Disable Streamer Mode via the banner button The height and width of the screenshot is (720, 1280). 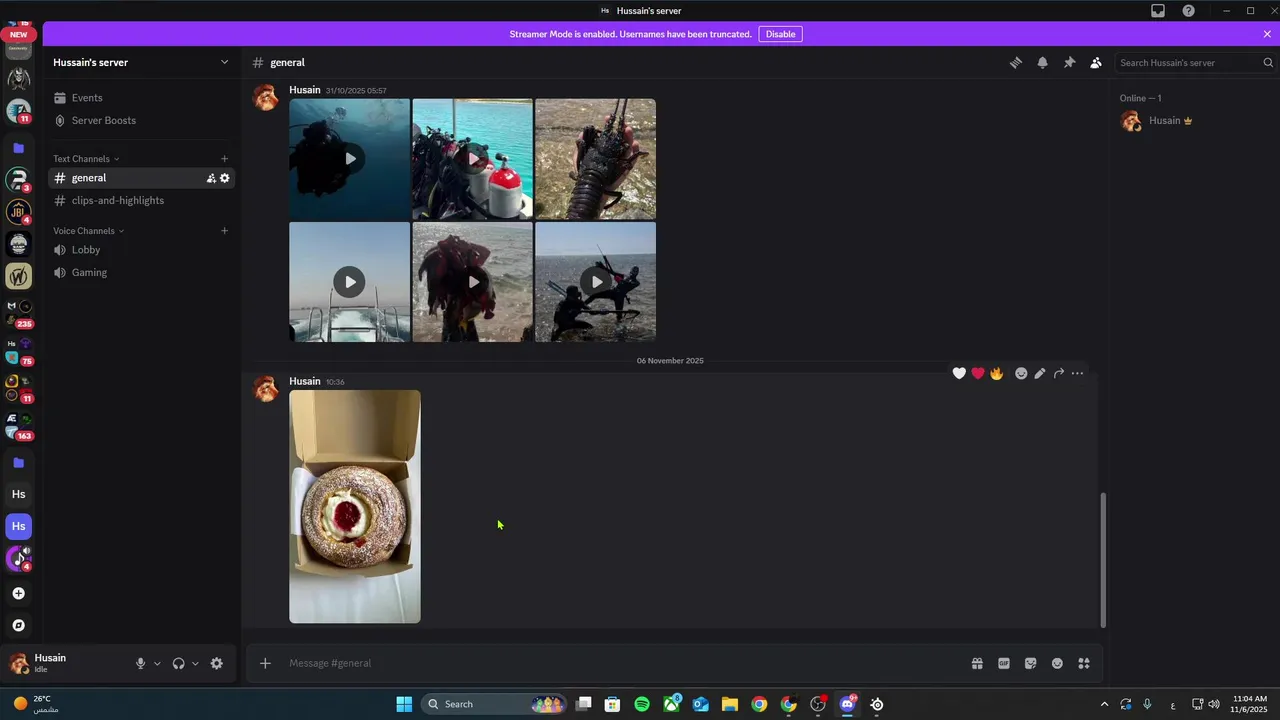click(x=780, y=34)
